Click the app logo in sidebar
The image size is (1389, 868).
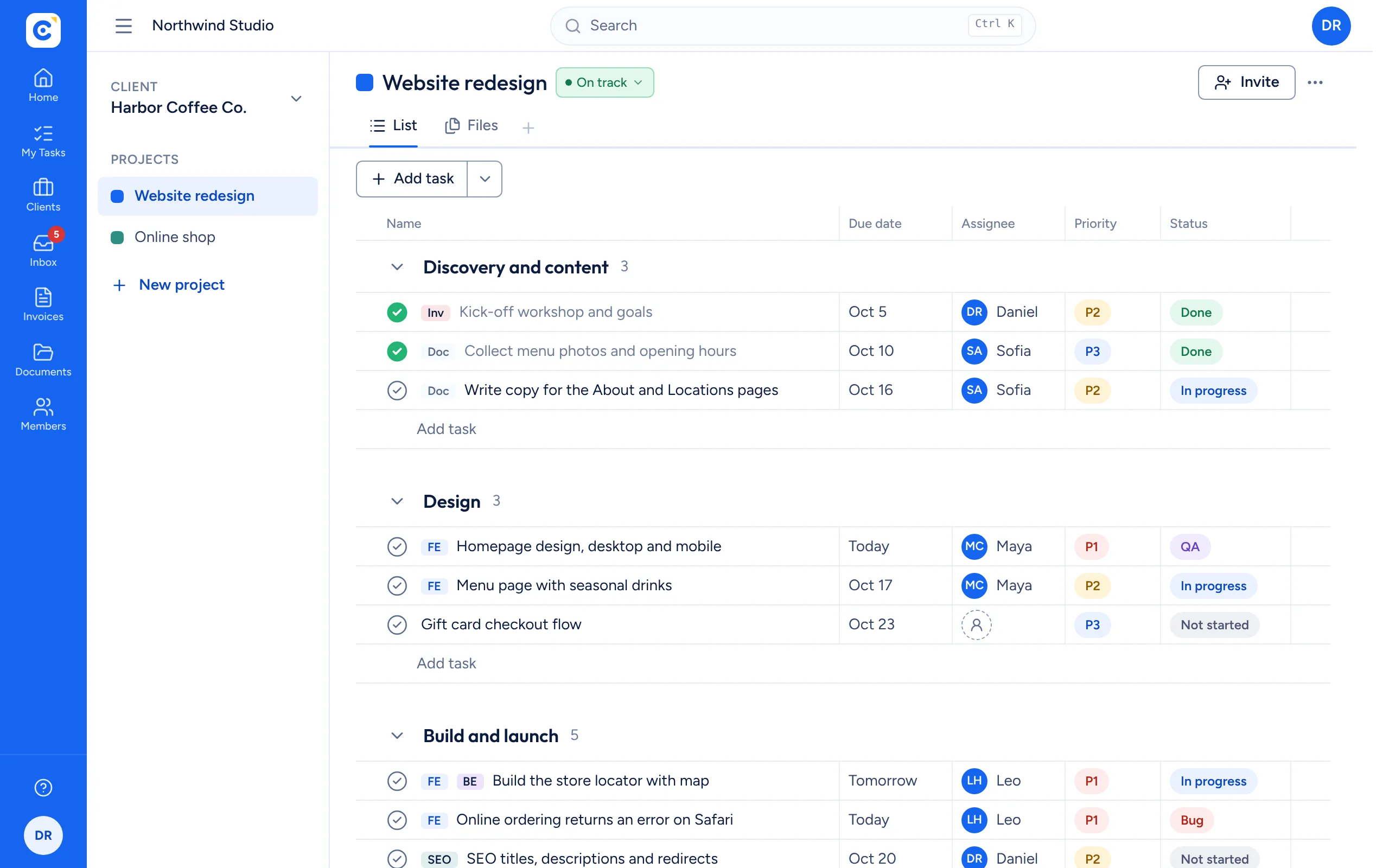click(x=43, y=30)
